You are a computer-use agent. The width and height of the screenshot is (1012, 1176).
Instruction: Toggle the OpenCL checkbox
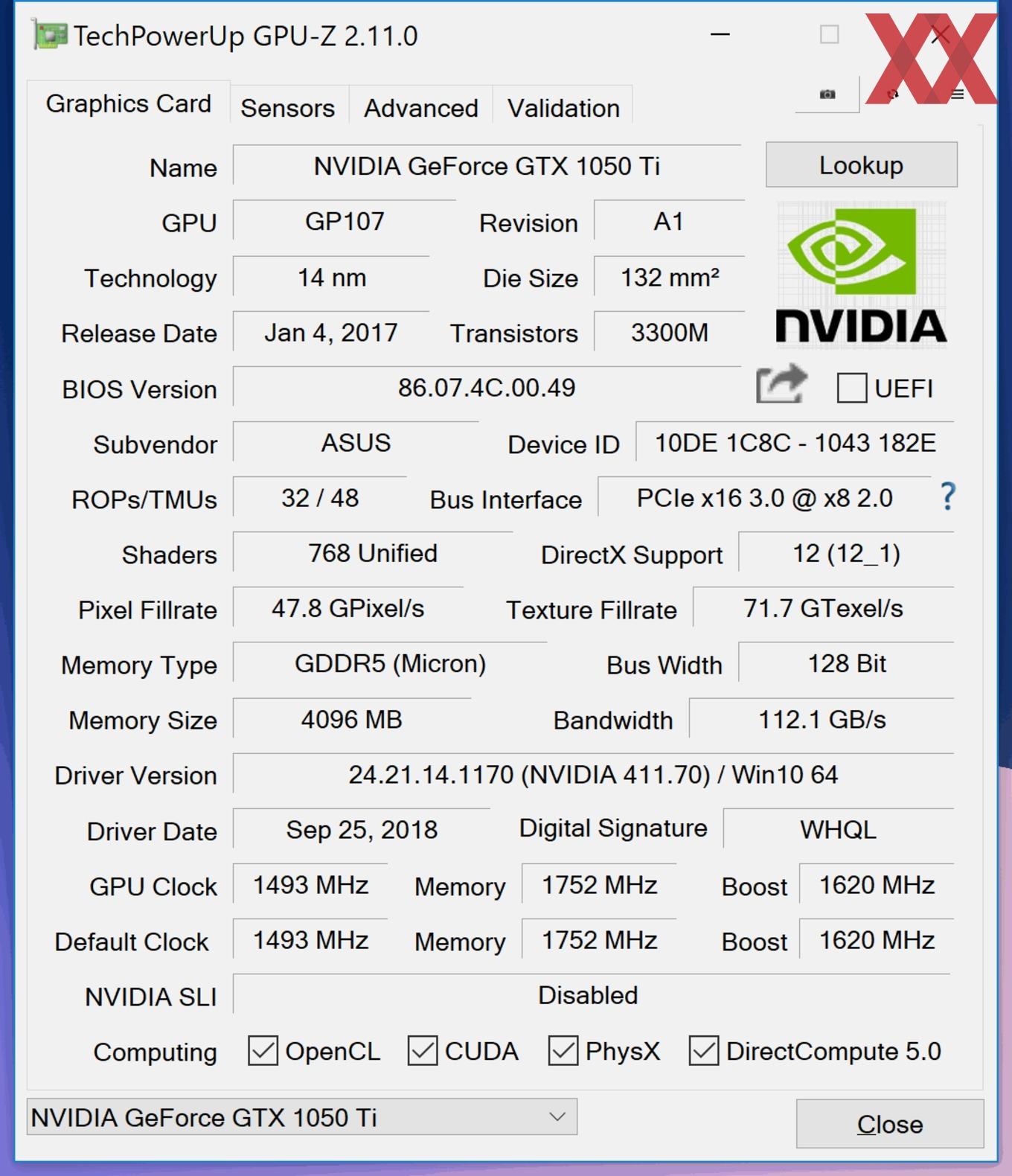coord(263,1050)
